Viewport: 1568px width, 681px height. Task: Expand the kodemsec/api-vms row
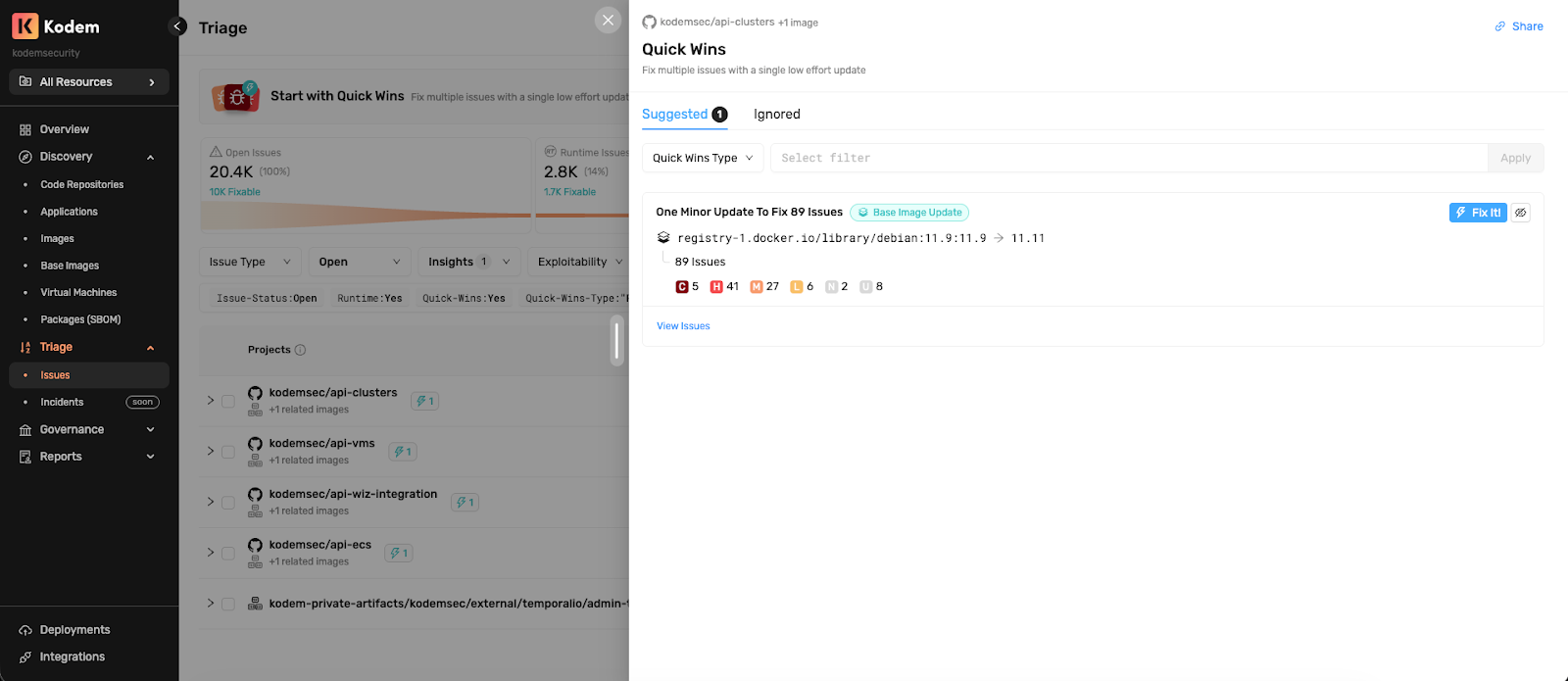point(210,451)
